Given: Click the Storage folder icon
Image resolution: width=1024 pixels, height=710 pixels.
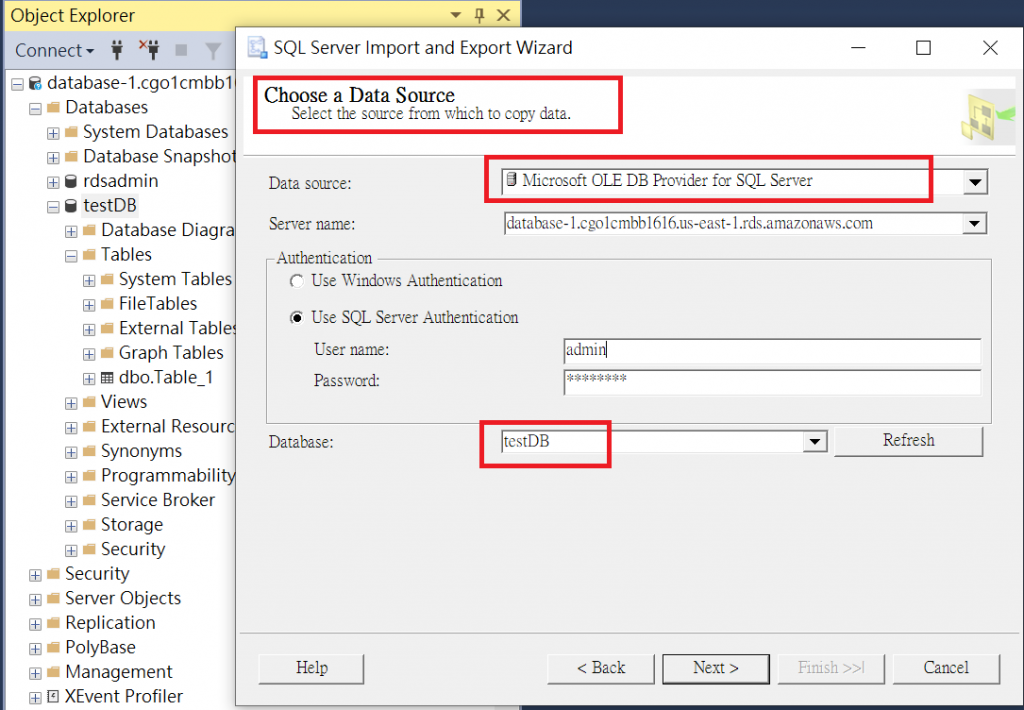Looking at the screenshot, I should (89, 524).
